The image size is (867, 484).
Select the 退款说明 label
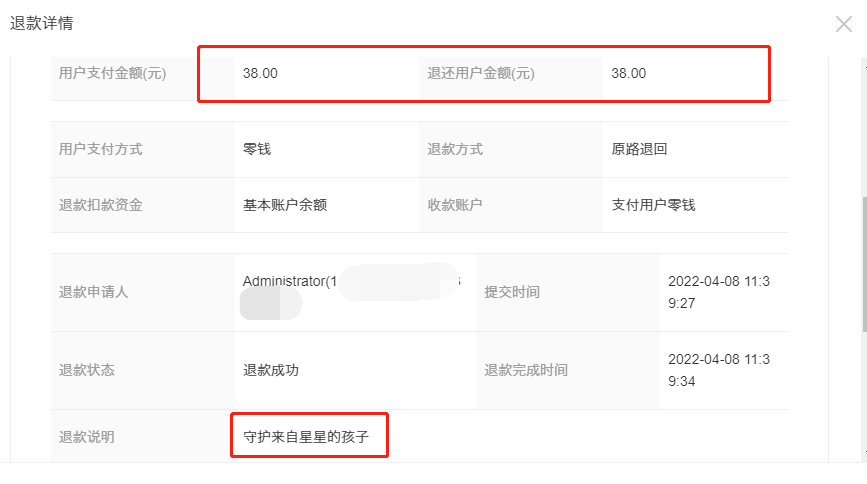[x=87, y=437]
